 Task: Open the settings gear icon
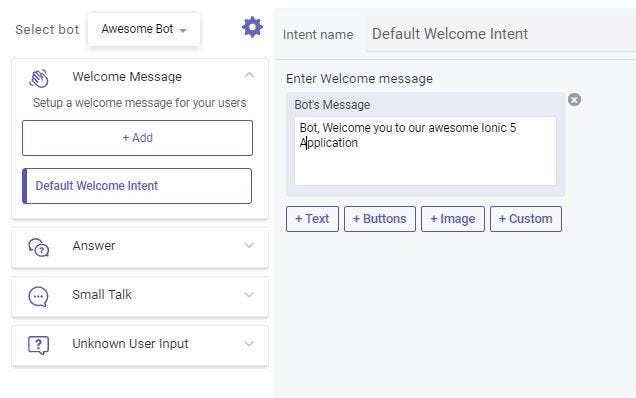(x=252, y=27)
